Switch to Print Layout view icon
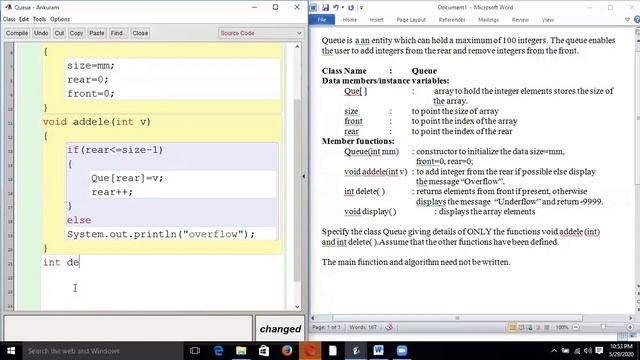The width and height of the screenshot is (640, 360). point(512,327)
